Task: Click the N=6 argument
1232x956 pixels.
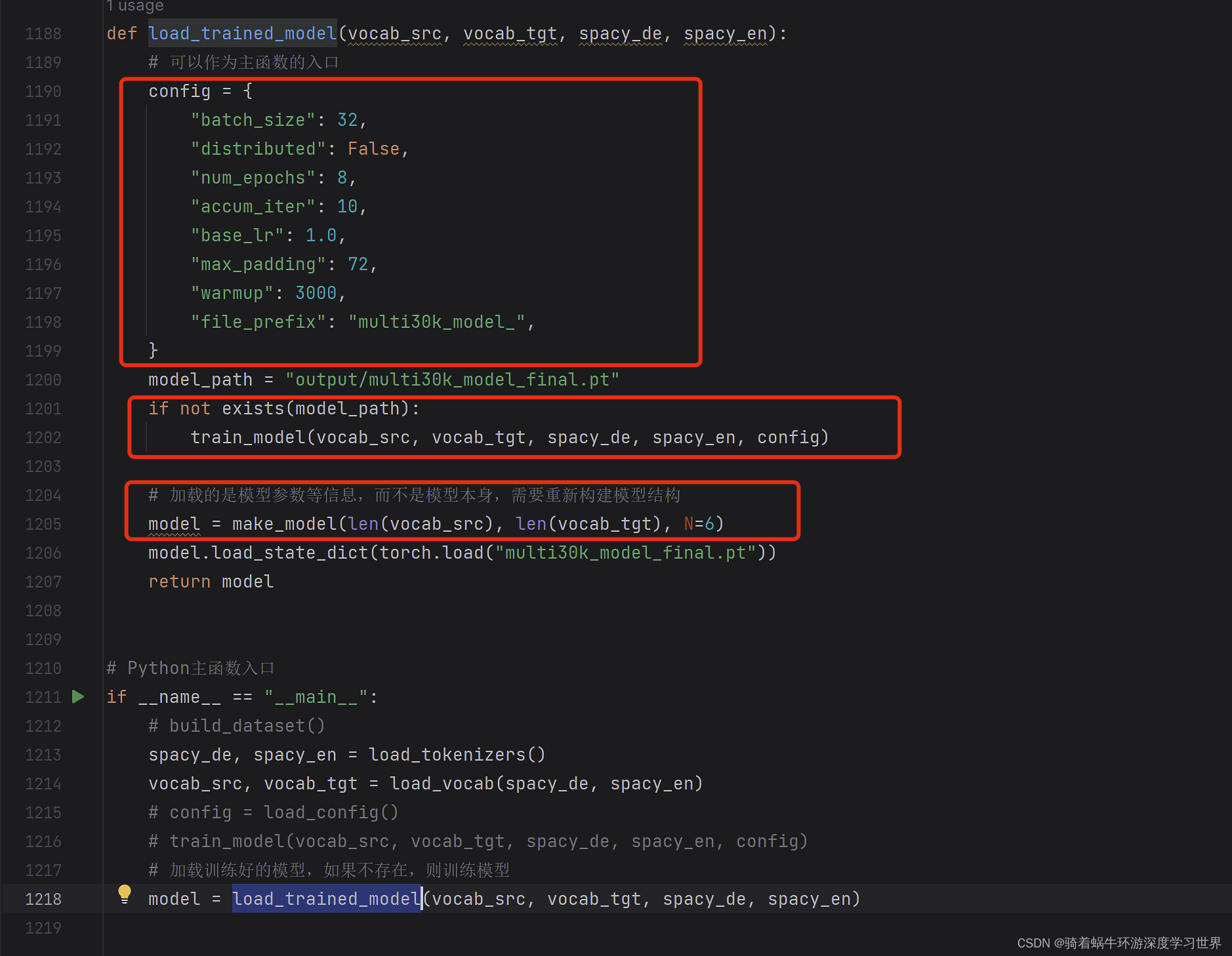Action: [x=699, y=524]
